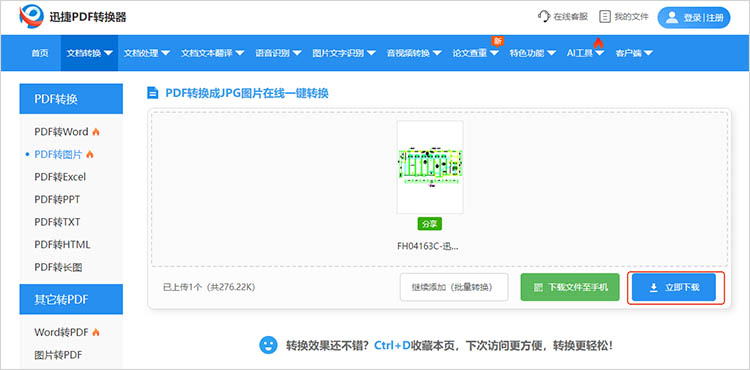Expand the 特色功能 dropdown arrow
This screenshot has height=370, width=750.
coord(551,53)
